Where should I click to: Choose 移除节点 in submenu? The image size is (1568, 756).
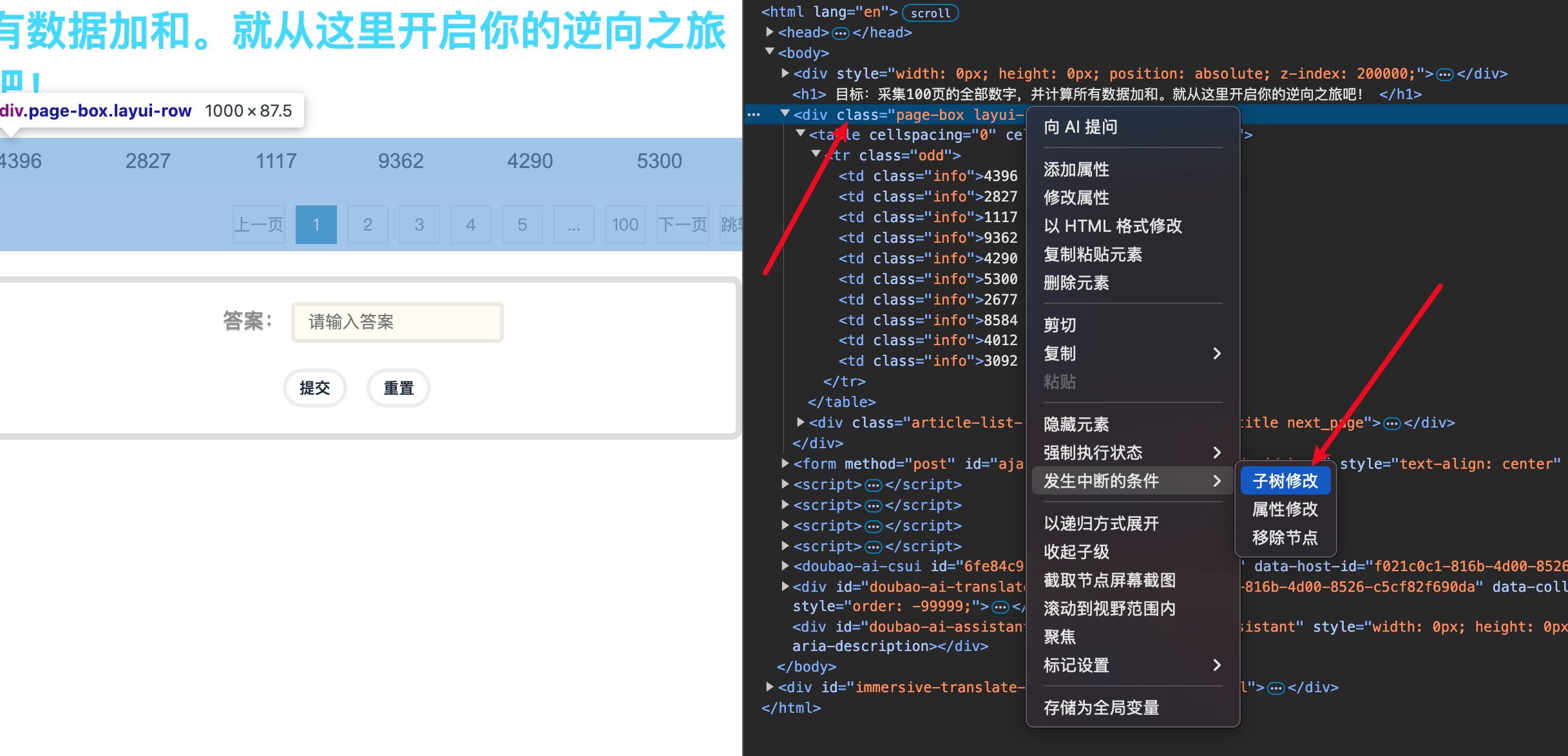click(x=1285, y=538)
